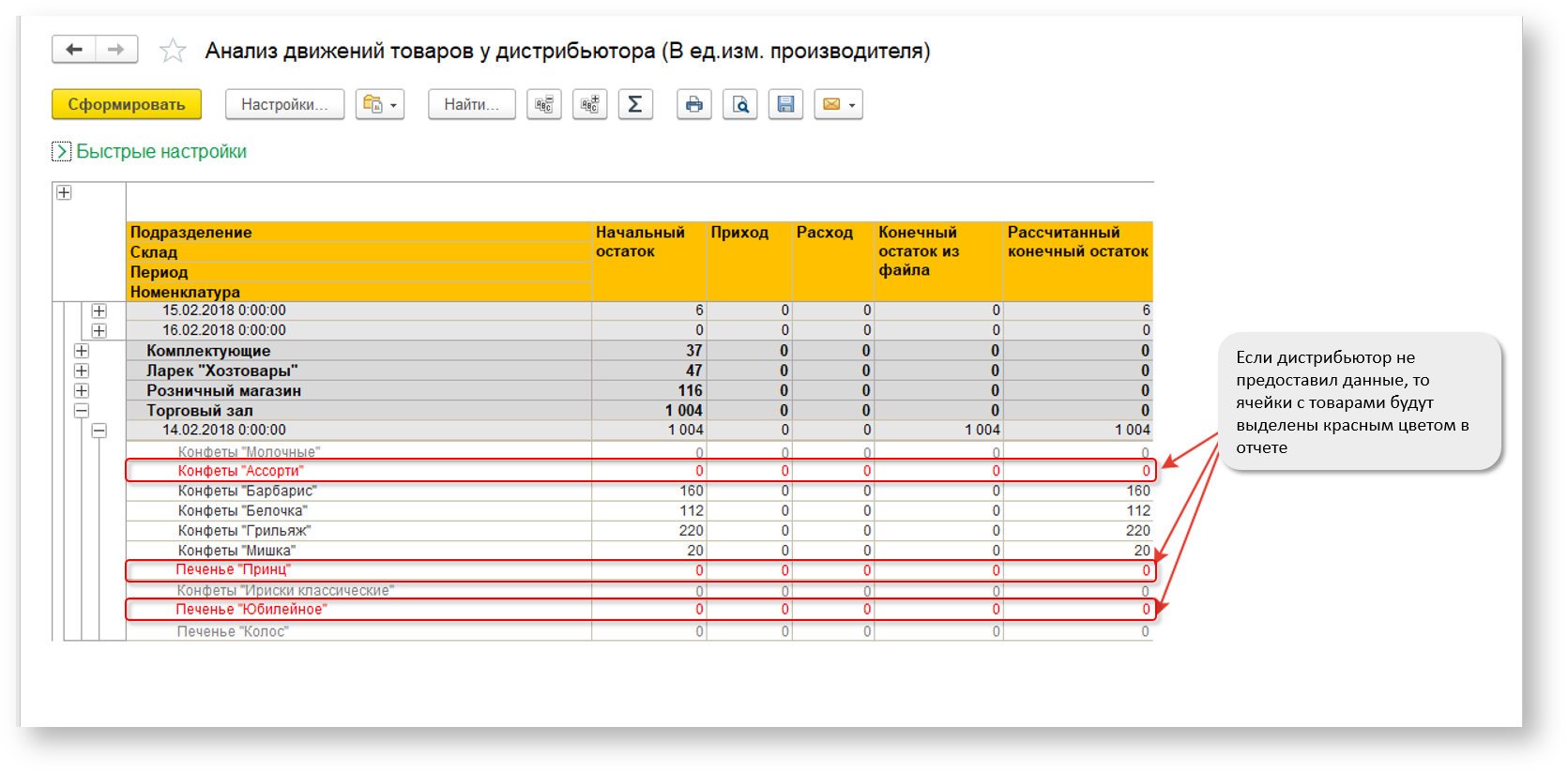This screenshot has width=1568, height=772.
Task: Select the Печенье "Колос" row
Action: pyautogui.click(x=639, y=631)
